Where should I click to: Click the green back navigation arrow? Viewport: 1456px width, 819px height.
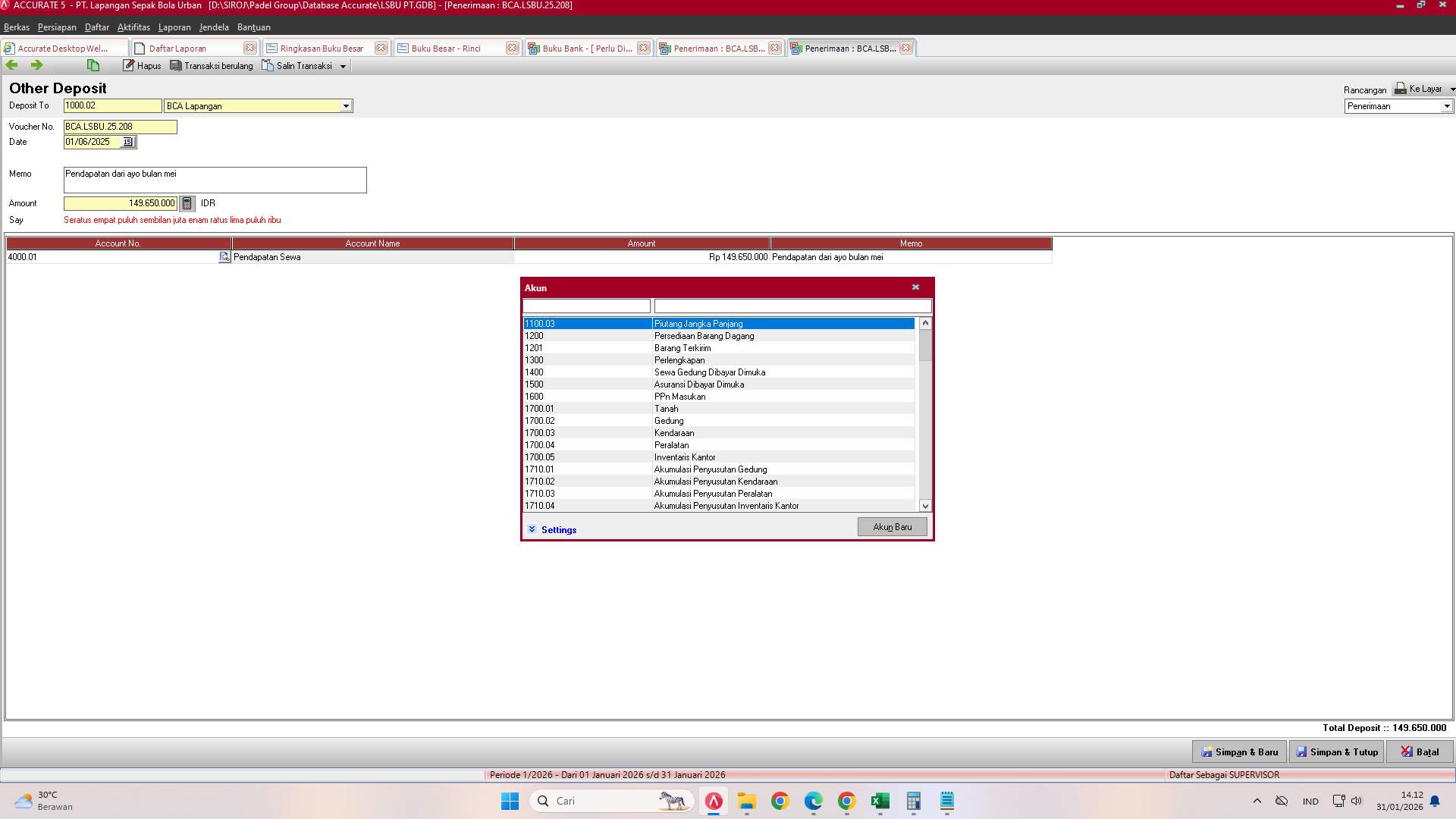[x=11, y=65]
